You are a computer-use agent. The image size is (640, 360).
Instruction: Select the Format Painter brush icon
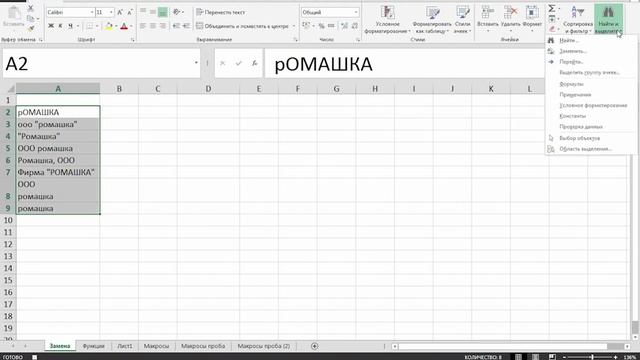pyautogui.click(x=31, y=29)
